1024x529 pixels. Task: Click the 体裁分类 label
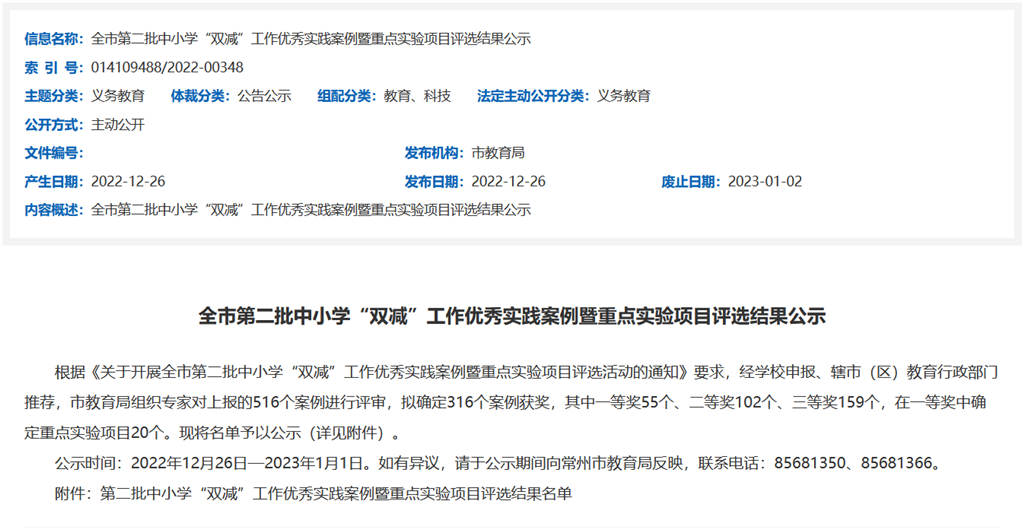tap(200, 96)
